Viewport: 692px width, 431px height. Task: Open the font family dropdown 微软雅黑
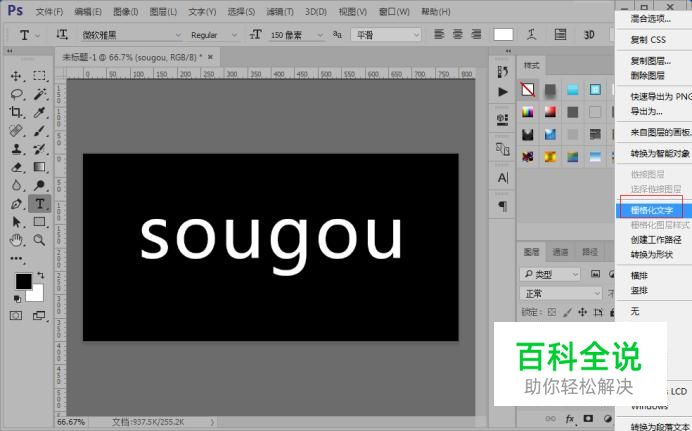click(131, 35)
